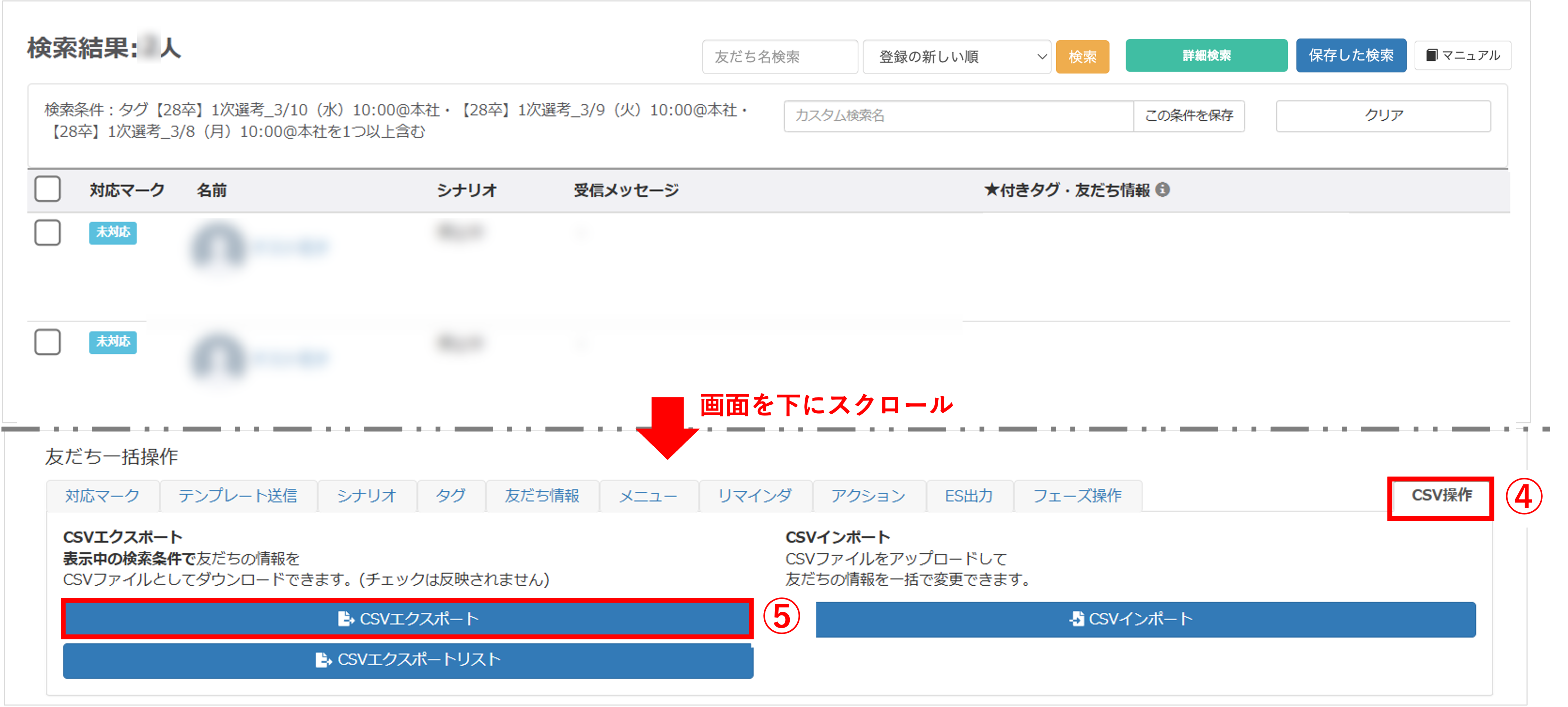The image size is (1568, 707).
Task: Click 未対応 badge on first row
Action: coord(113,232)
